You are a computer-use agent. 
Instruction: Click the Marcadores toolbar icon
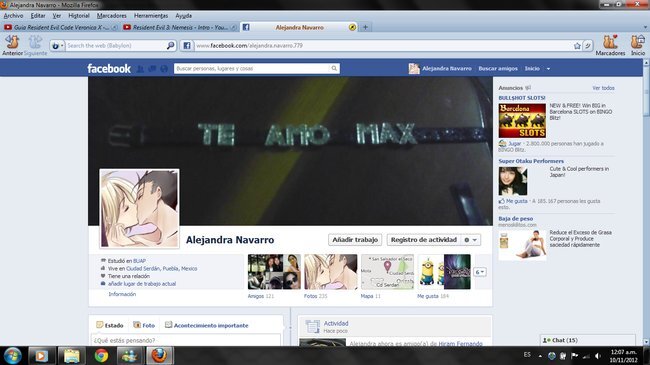pyautogui.click(x=610, y=45)
